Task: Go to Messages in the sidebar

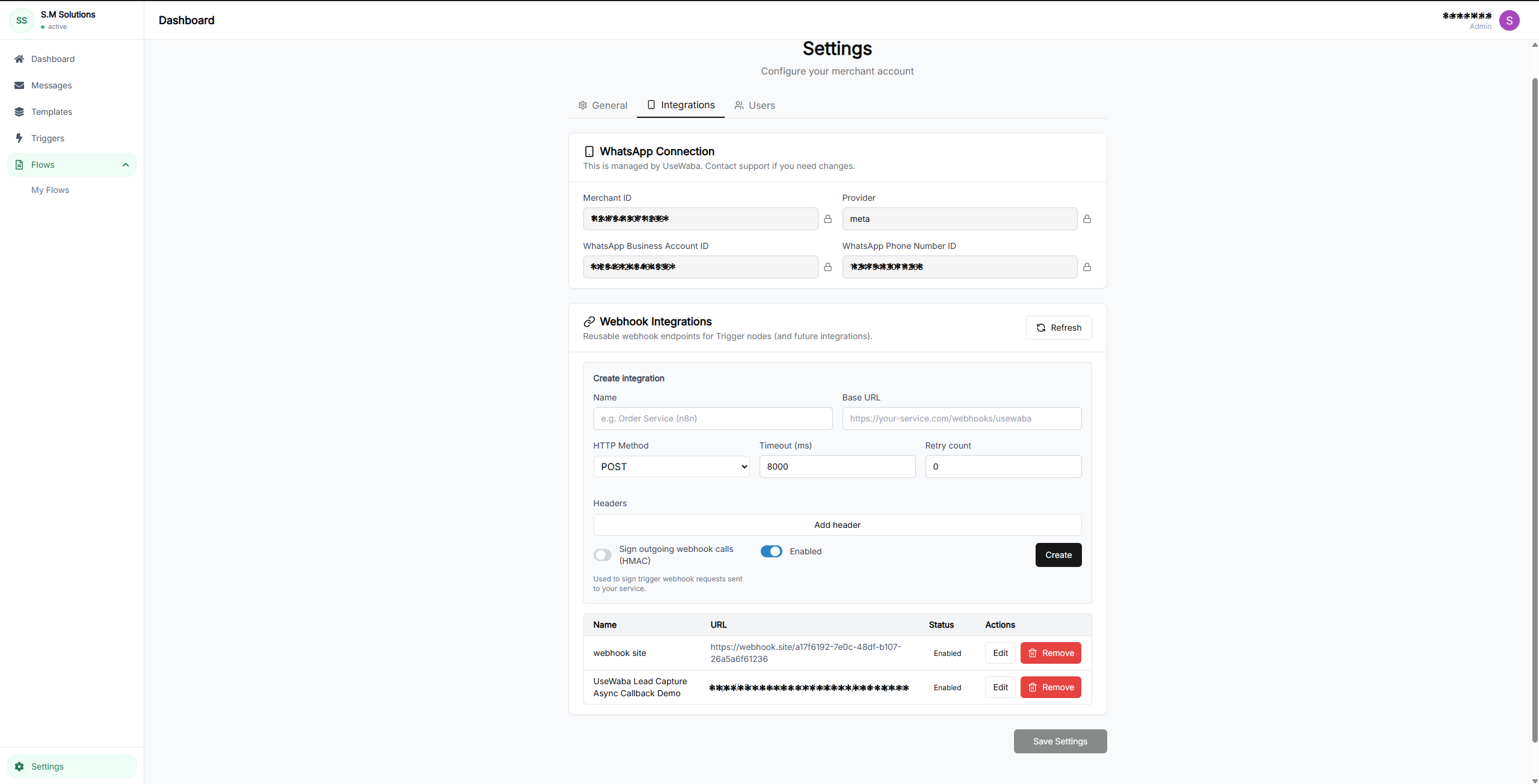Action: 72,85
